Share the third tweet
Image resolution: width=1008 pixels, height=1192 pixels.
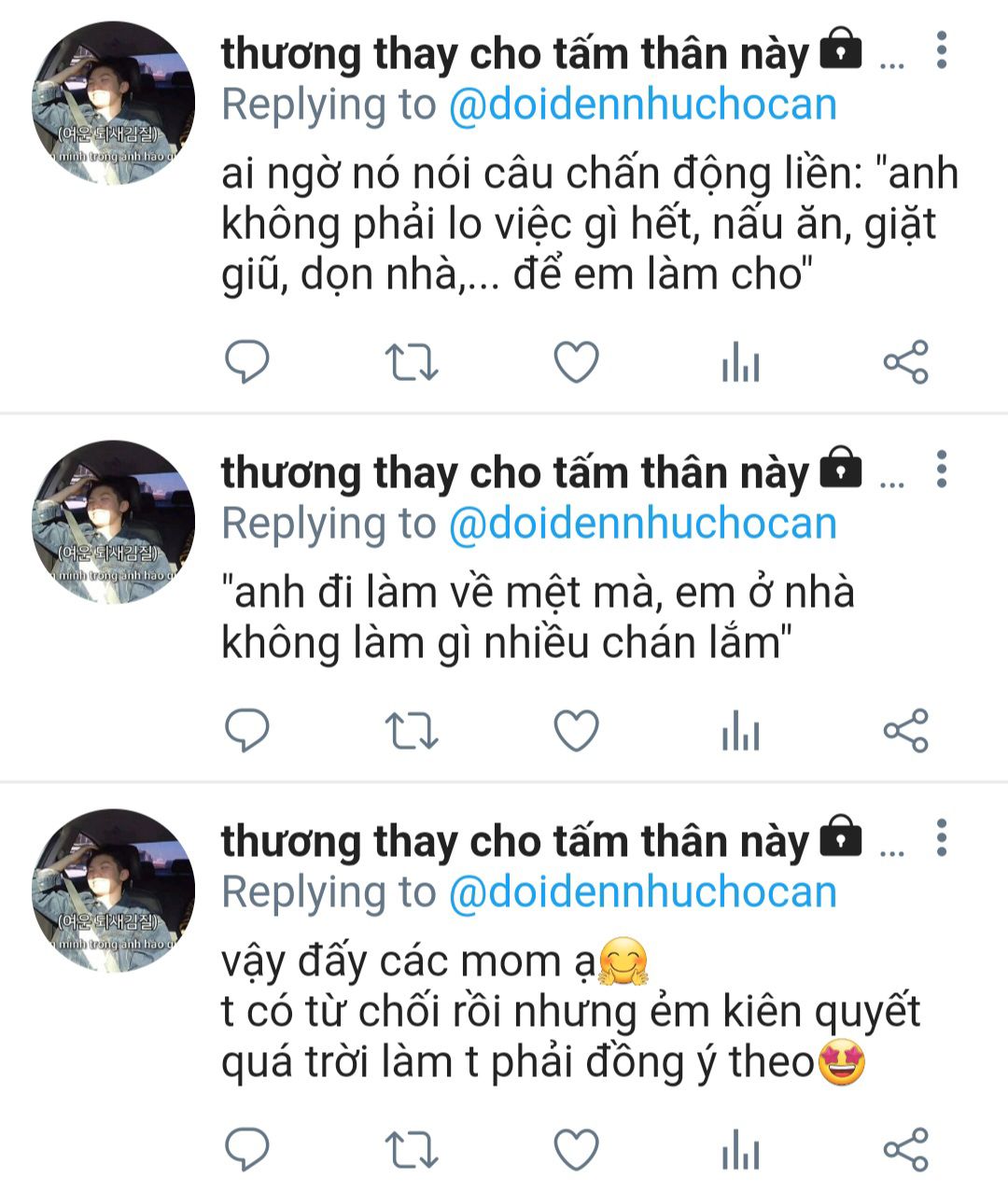pyautogui.click(x=905, y=1149)
